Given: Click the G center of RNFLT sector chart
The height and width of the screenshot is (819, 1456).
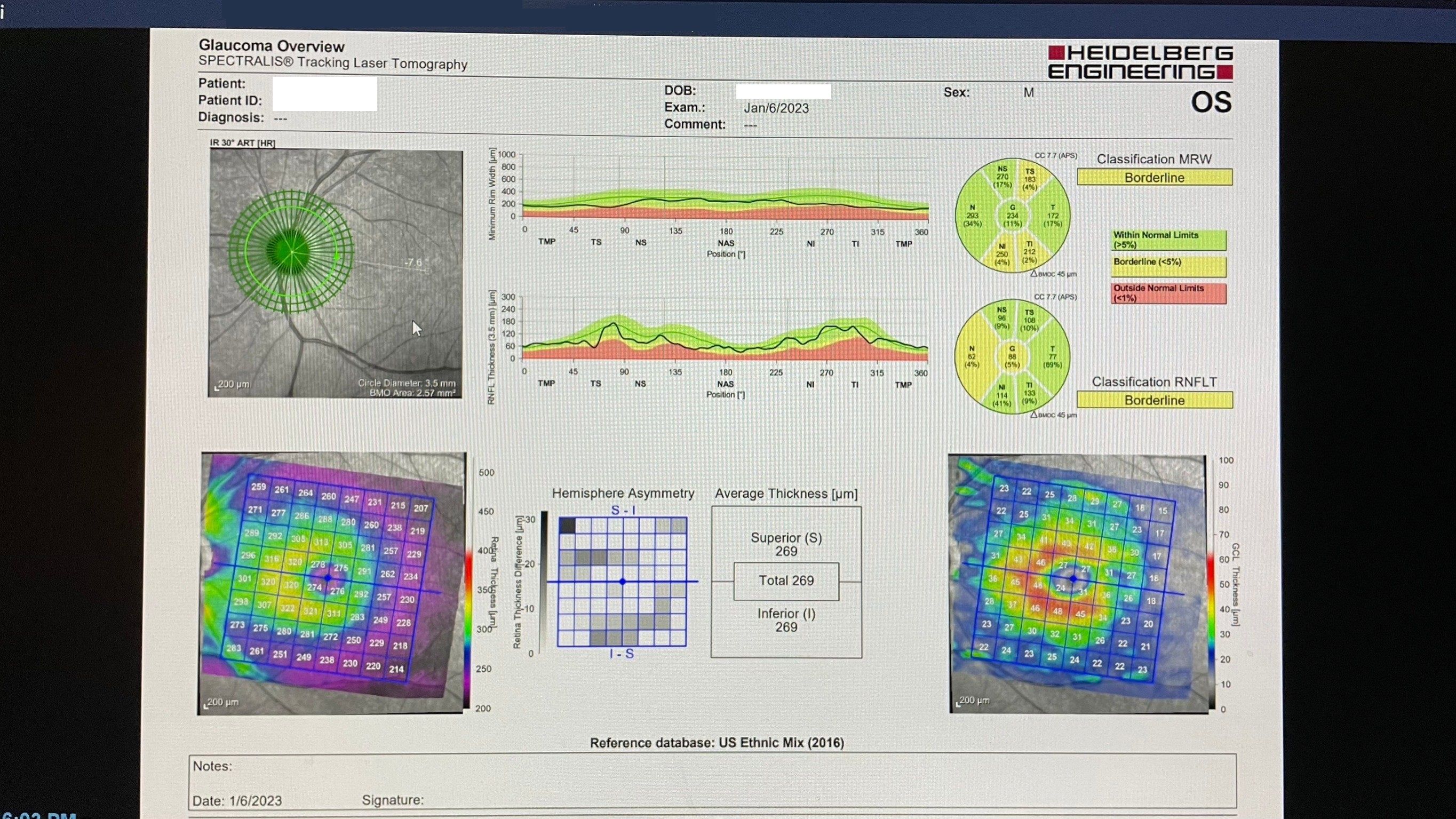Looking at the screenshot, I should (x=1012, y=356).
